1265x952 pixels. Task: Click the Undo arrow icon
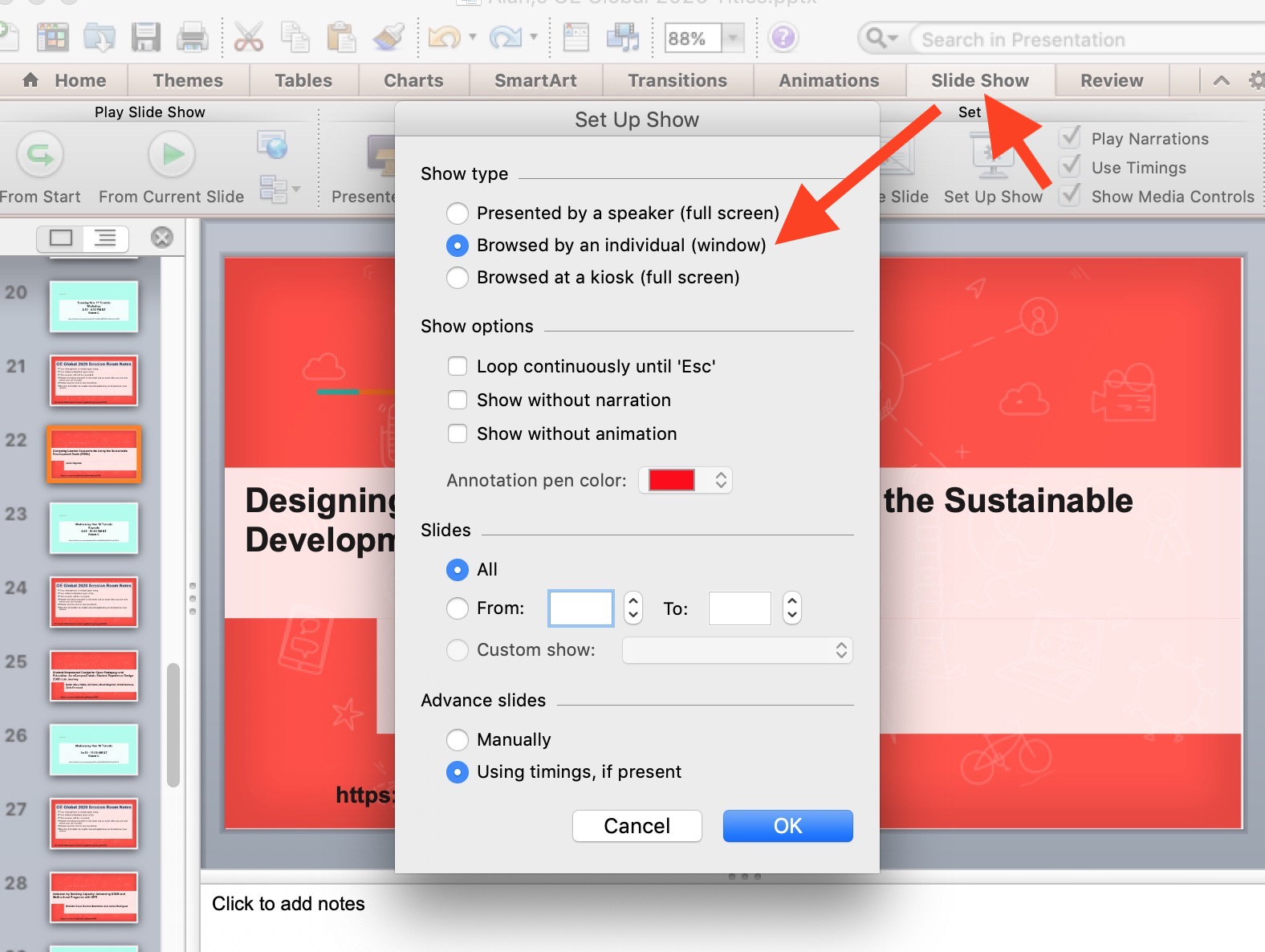tap(443, 38)
